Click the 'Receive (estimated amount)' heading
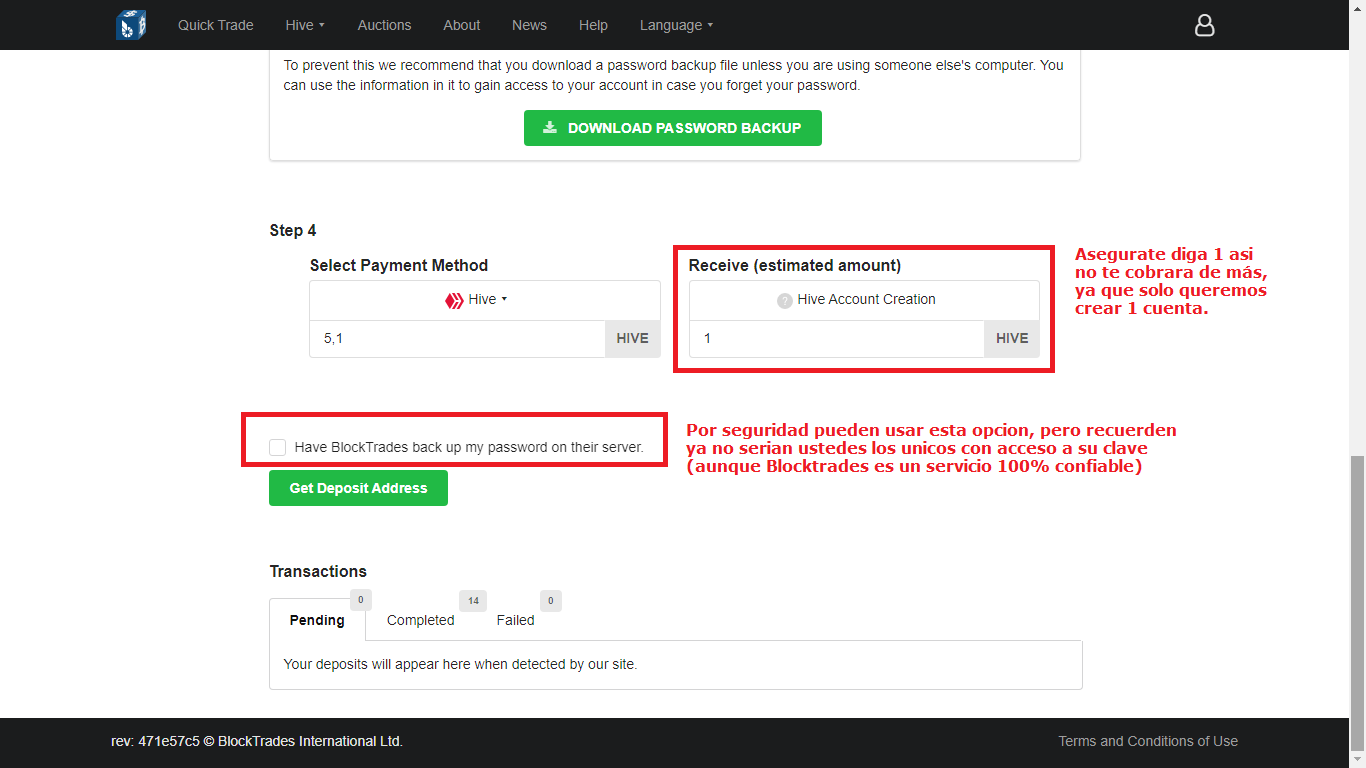 [x=795, y=265]
